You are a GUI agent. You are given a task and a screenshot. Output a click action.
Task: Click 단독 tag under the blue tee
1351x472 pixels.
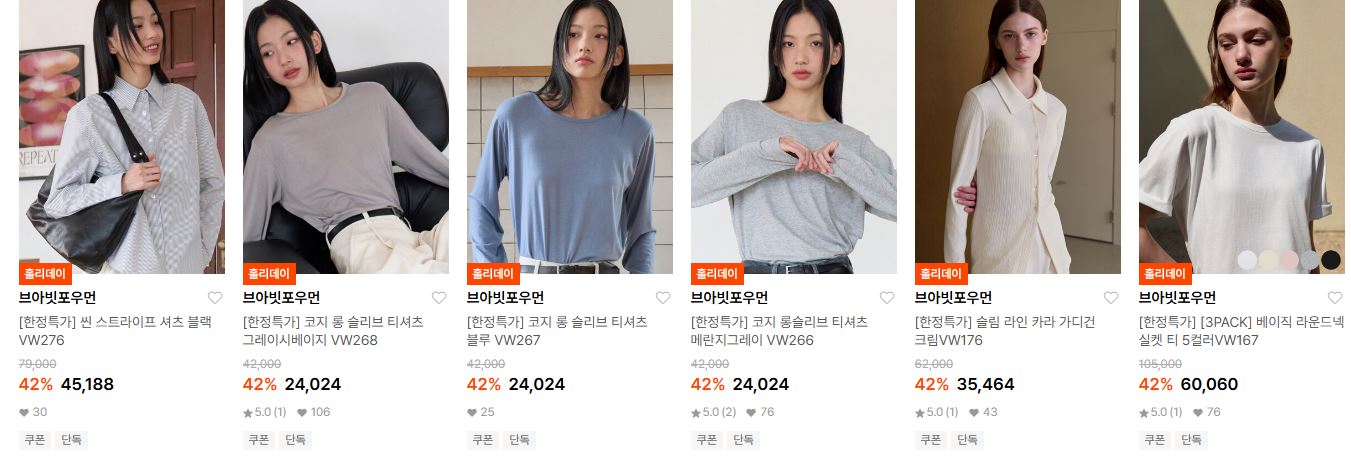[x=519, y=439]
